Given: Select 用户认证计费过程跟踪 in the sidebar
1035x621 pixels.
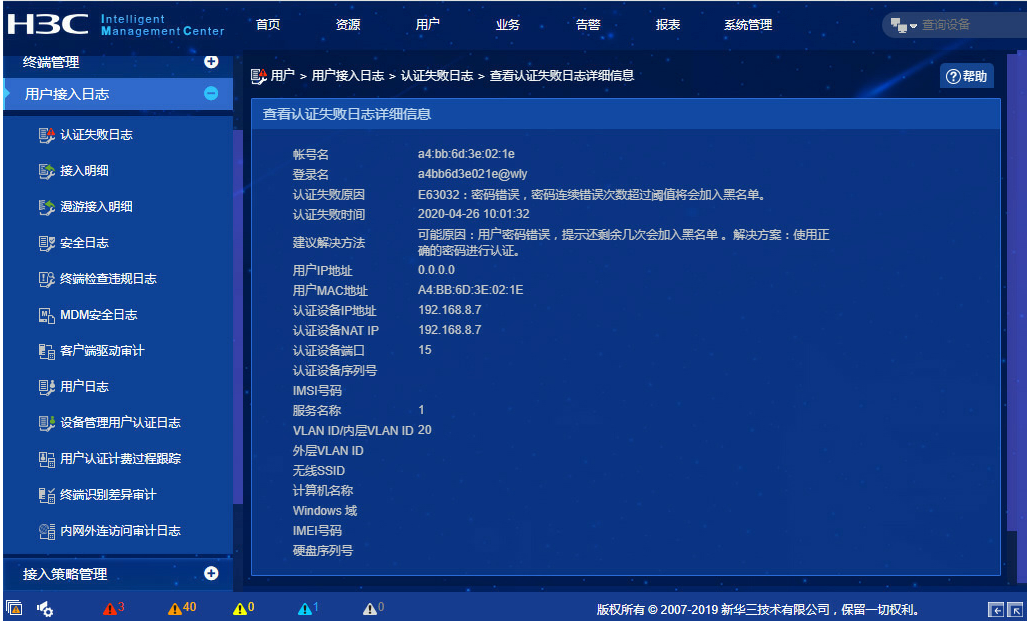Looking at the screenshot, I should click(x=120, y=459).
